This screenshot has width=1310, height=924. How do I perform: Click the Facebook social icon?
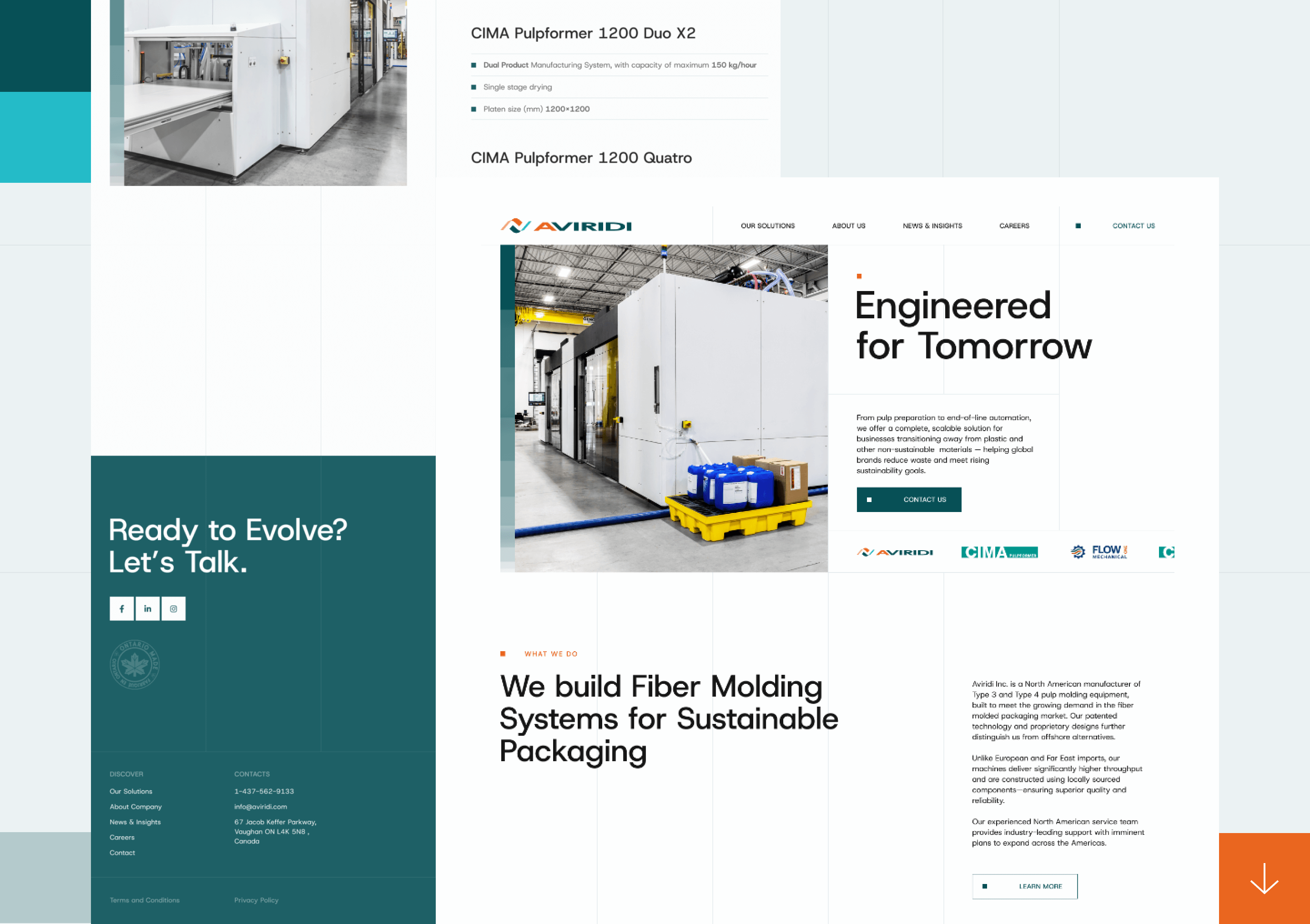coord(121,608)
